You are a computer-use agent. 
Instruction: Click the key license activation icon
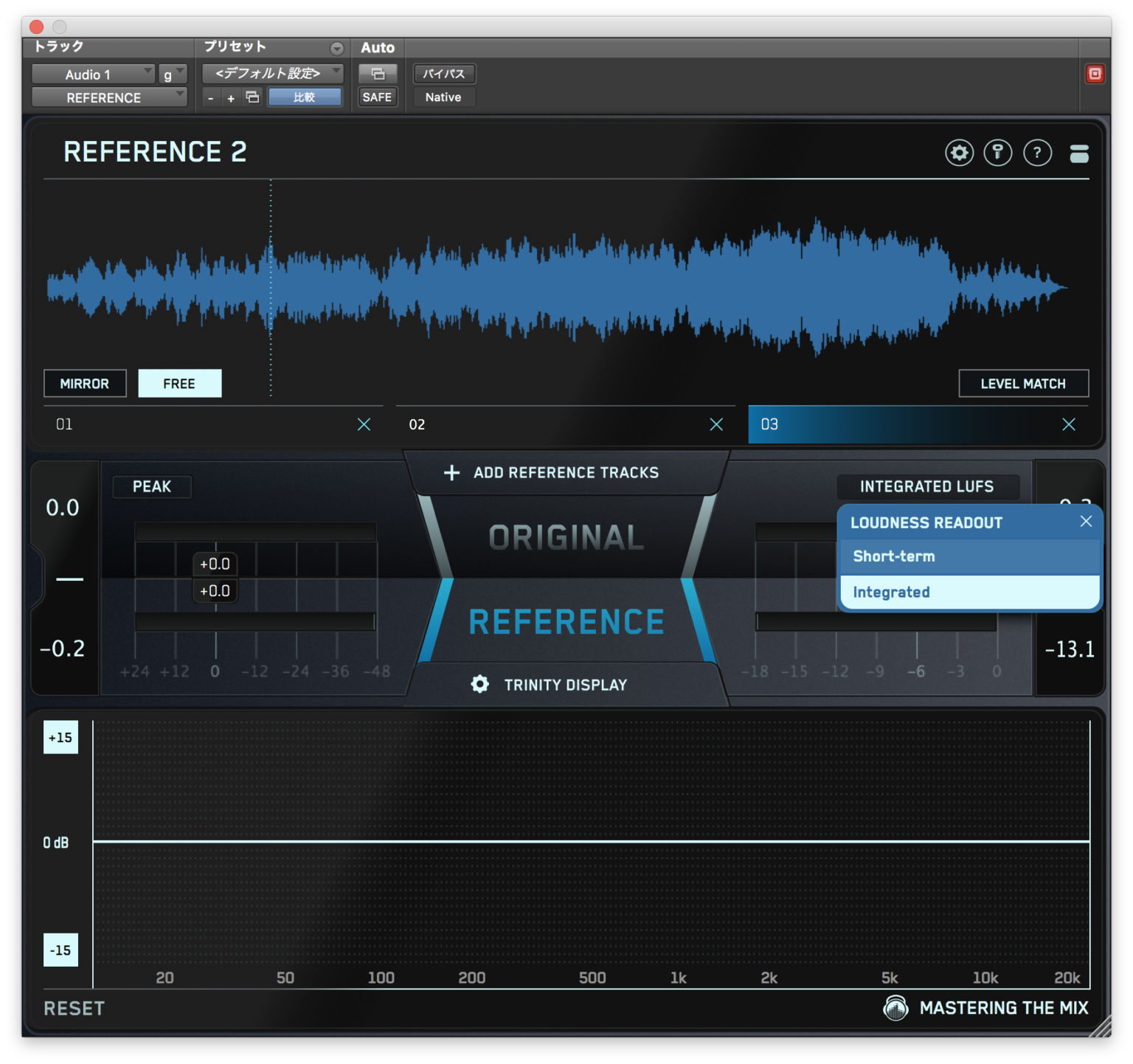pos(998,153)
